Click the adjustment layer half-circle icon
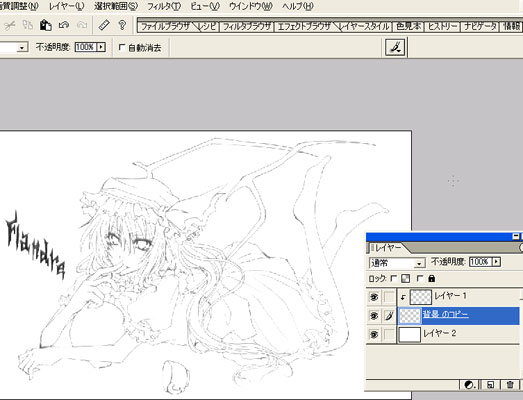523x400 pixels. tap(470, 385)
